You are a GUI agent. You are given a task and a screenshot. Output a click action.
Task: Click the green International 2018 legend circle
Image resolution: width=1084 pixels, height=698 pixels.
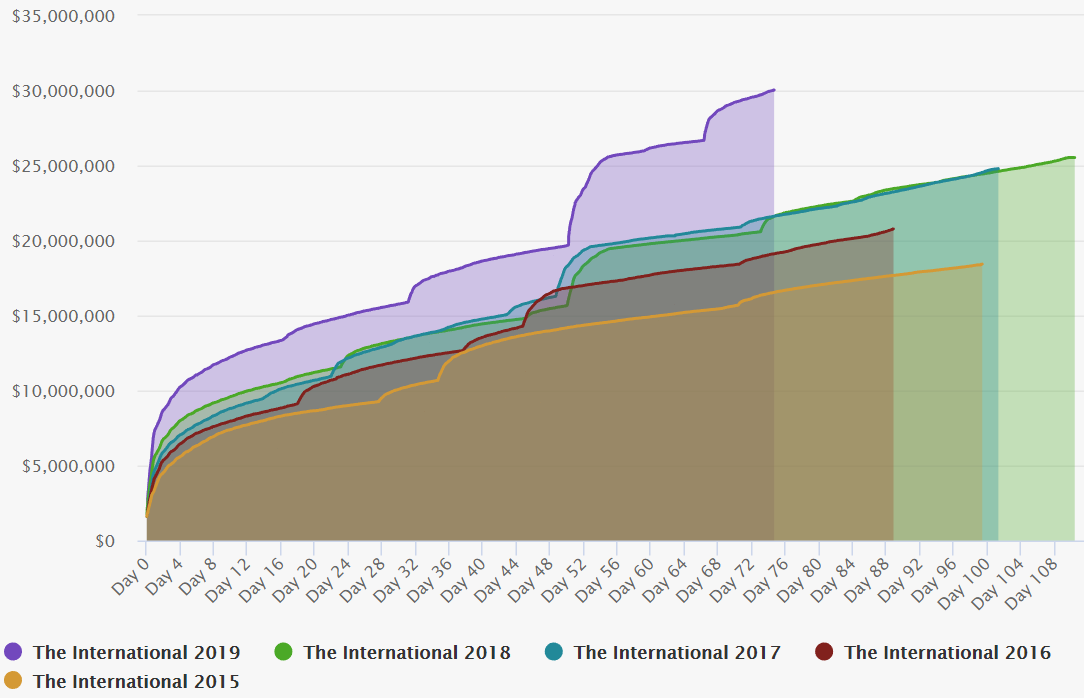coord(284,652)
